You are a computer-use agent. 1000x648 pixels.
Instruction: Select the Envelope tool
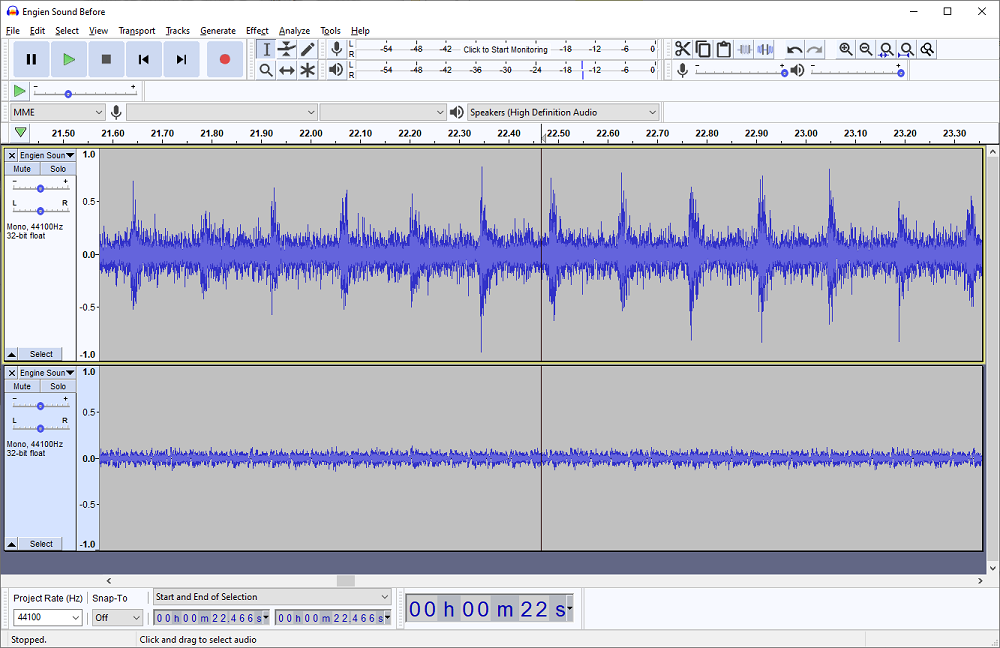coord(287,49)
